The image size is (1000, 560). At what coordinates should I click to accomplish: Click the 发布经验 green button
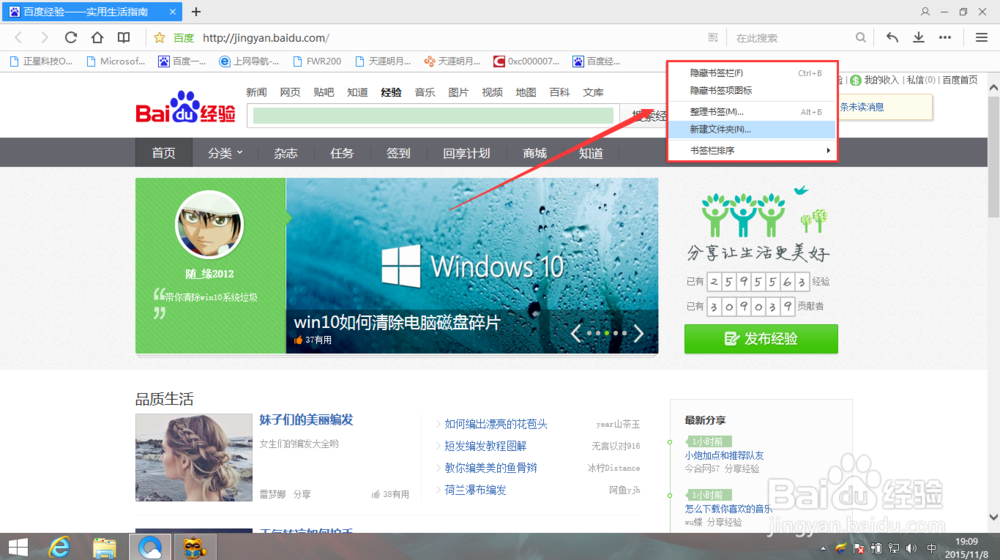click(761, 339)
